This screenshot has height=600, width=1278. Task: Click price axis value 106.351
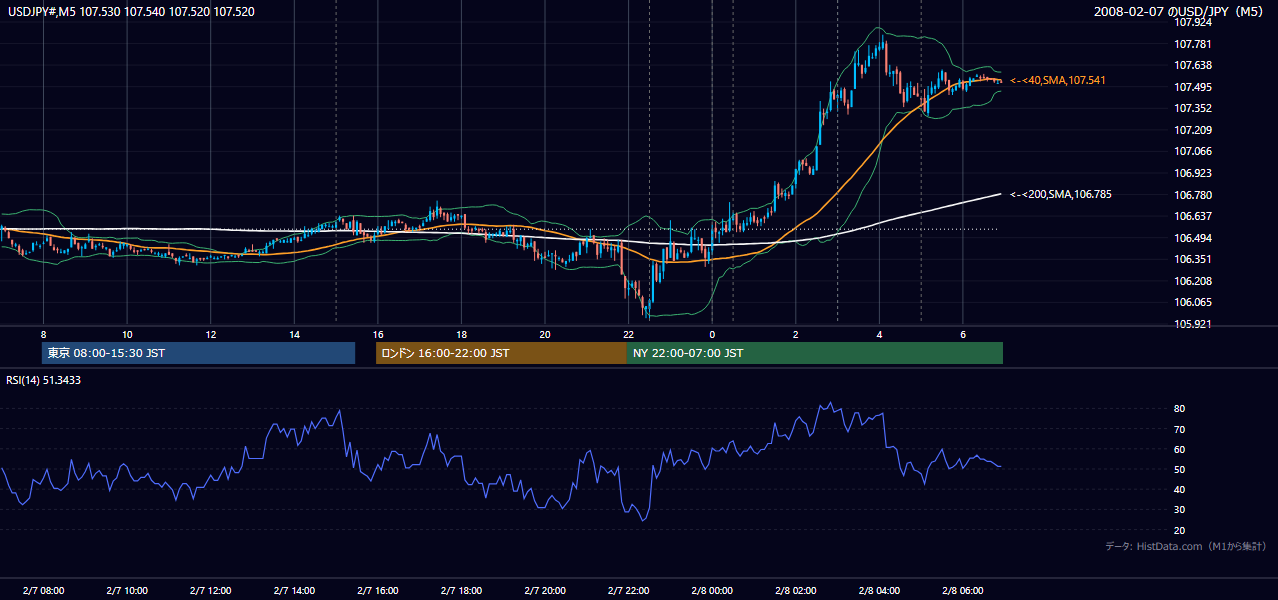(x=1192, y=259)
